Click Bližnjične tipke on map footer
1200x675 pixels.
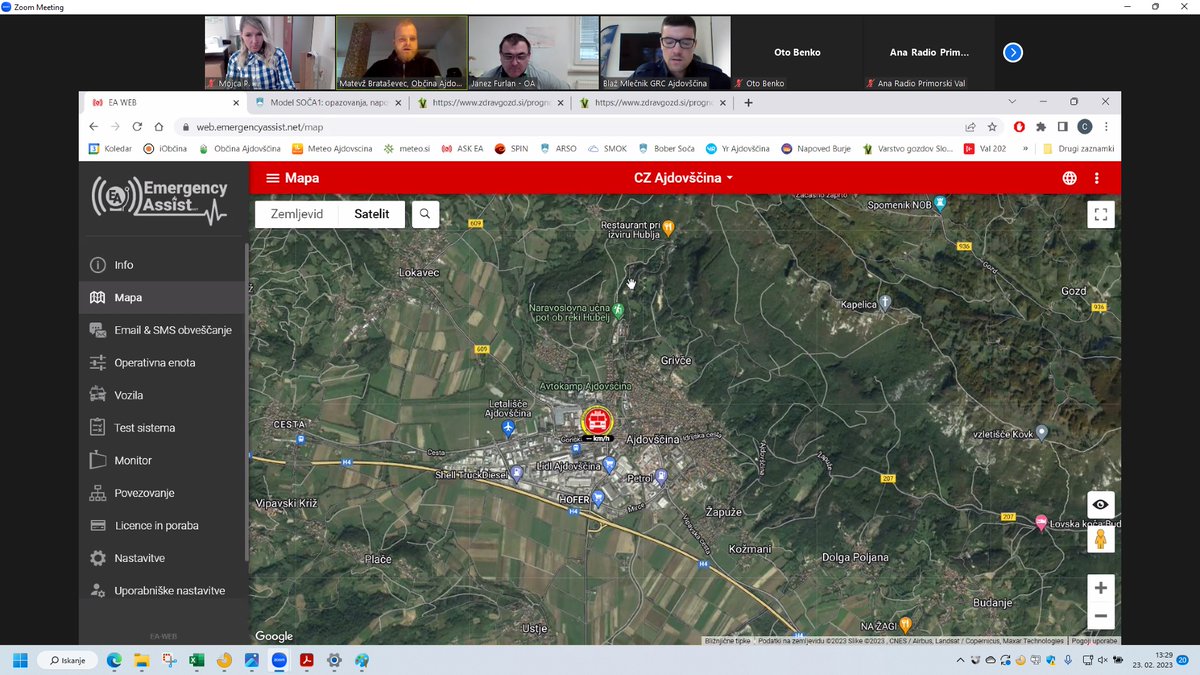coord(727,641)
